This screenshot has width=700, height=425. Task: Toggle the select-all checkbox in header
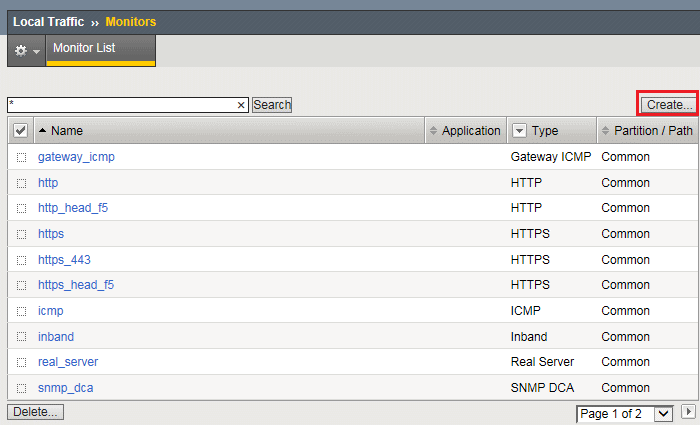(x=20, y=131)
